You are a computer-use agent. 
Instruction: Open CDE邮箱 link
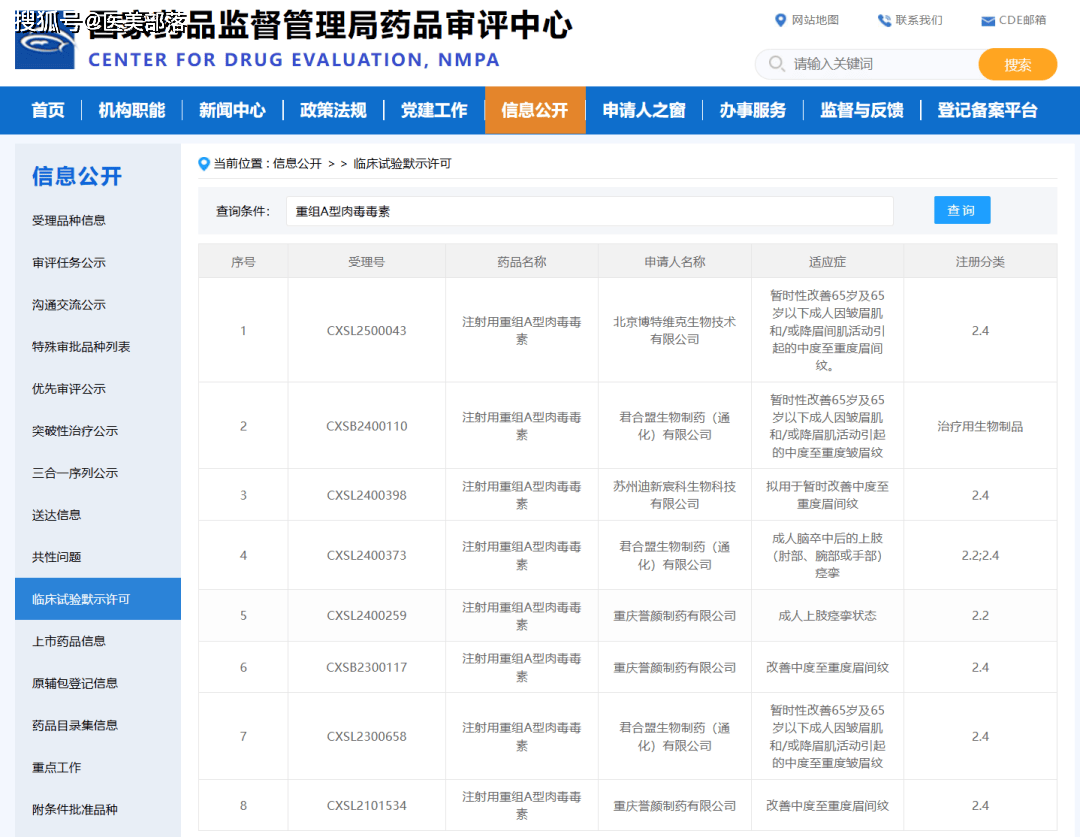(1022, 20)
